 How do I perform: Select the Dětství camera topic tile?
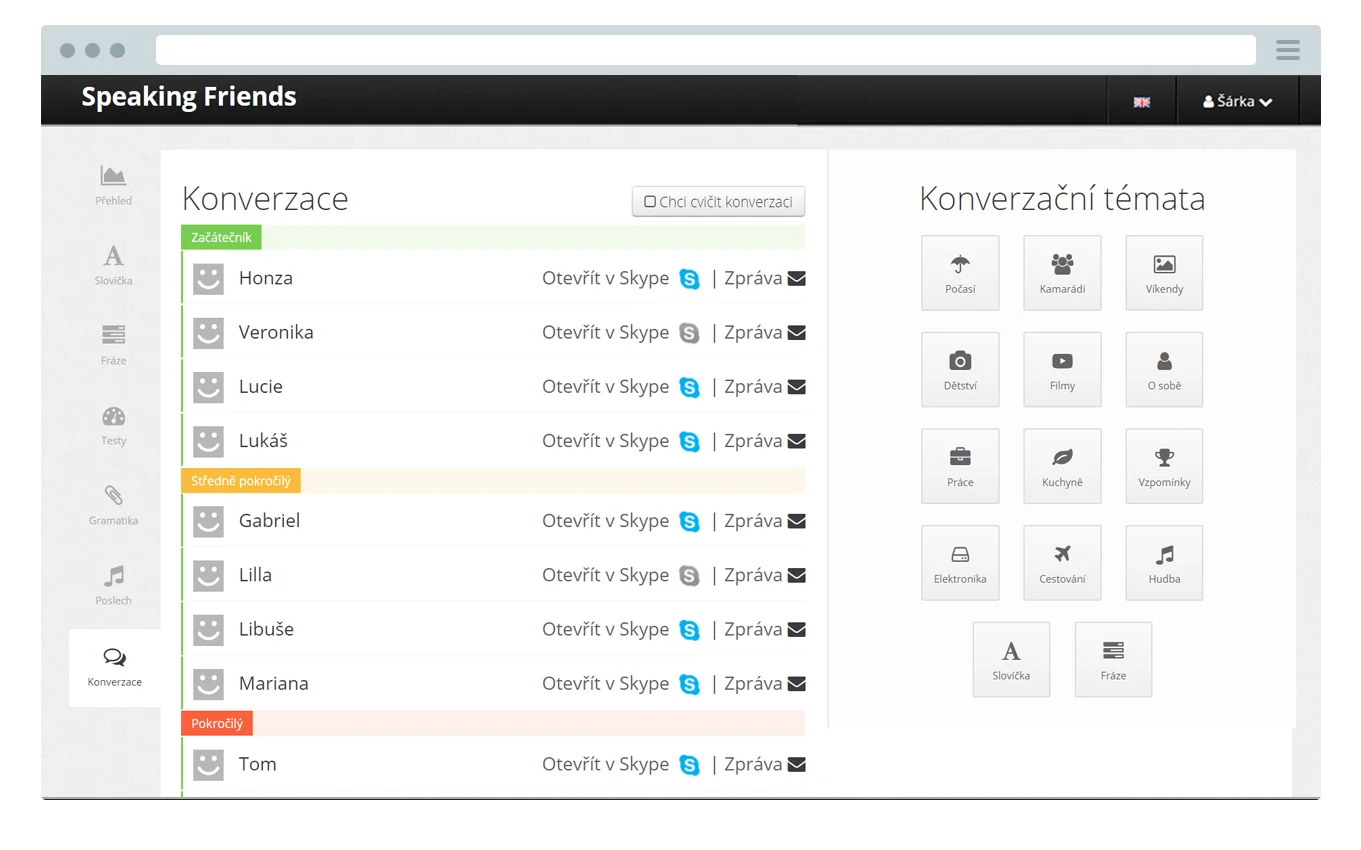pyautogui.click(x=960, y=369)
